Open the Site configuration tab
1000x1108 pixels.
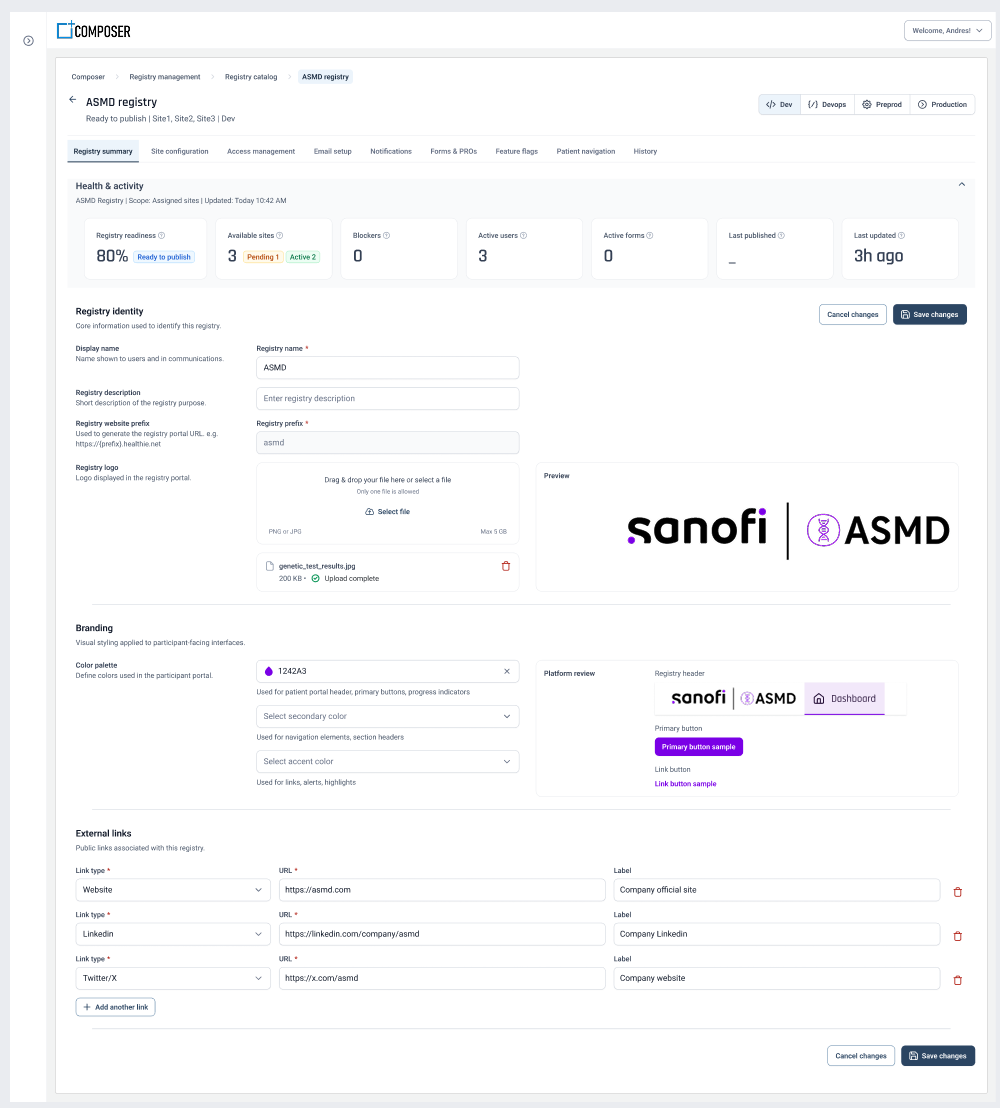point(180,151)
